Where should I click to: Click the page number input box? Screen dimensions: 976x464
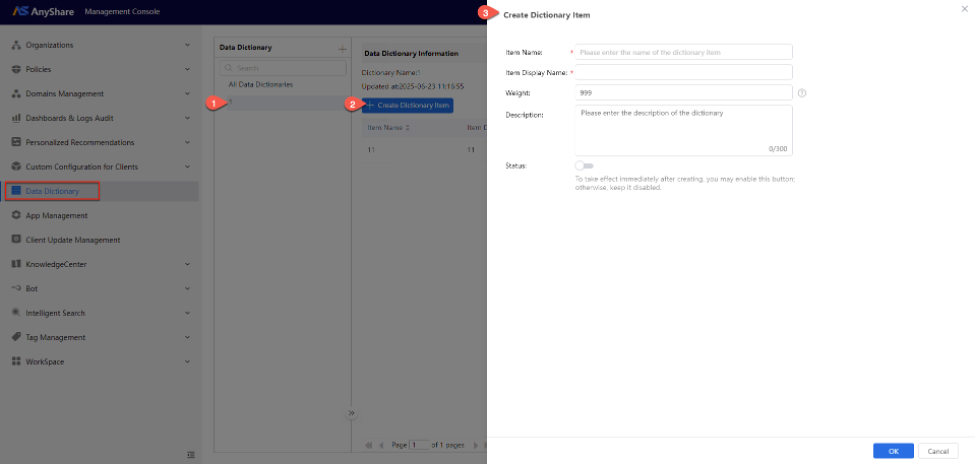pos(420,445)
